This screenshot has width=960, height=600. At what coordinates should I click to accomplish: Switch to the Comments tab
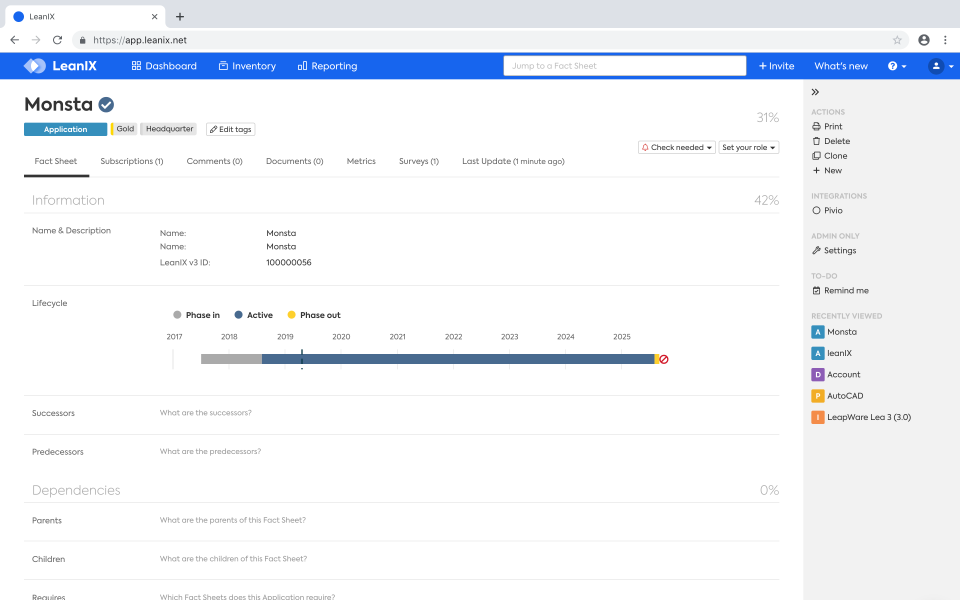[214, 161]
